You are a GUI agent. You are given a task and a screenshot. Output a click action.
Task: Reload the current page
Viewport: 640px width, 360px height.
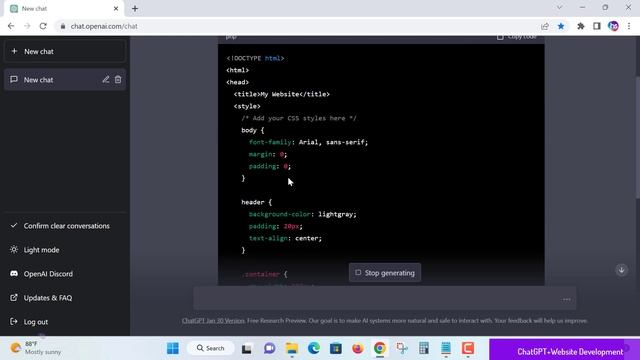pos(43,26)
